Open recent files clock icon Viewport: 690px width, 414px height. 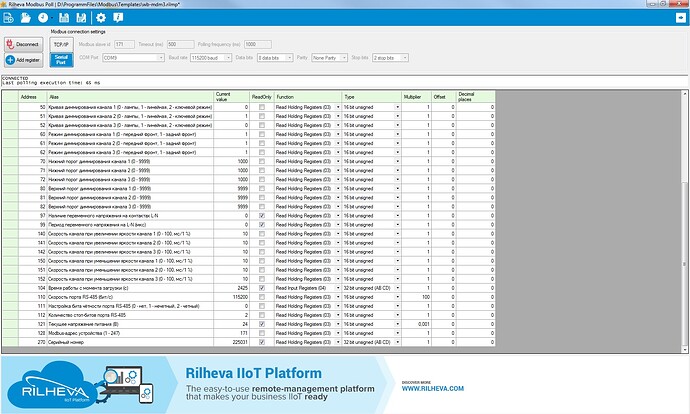[x=43, y=18]
